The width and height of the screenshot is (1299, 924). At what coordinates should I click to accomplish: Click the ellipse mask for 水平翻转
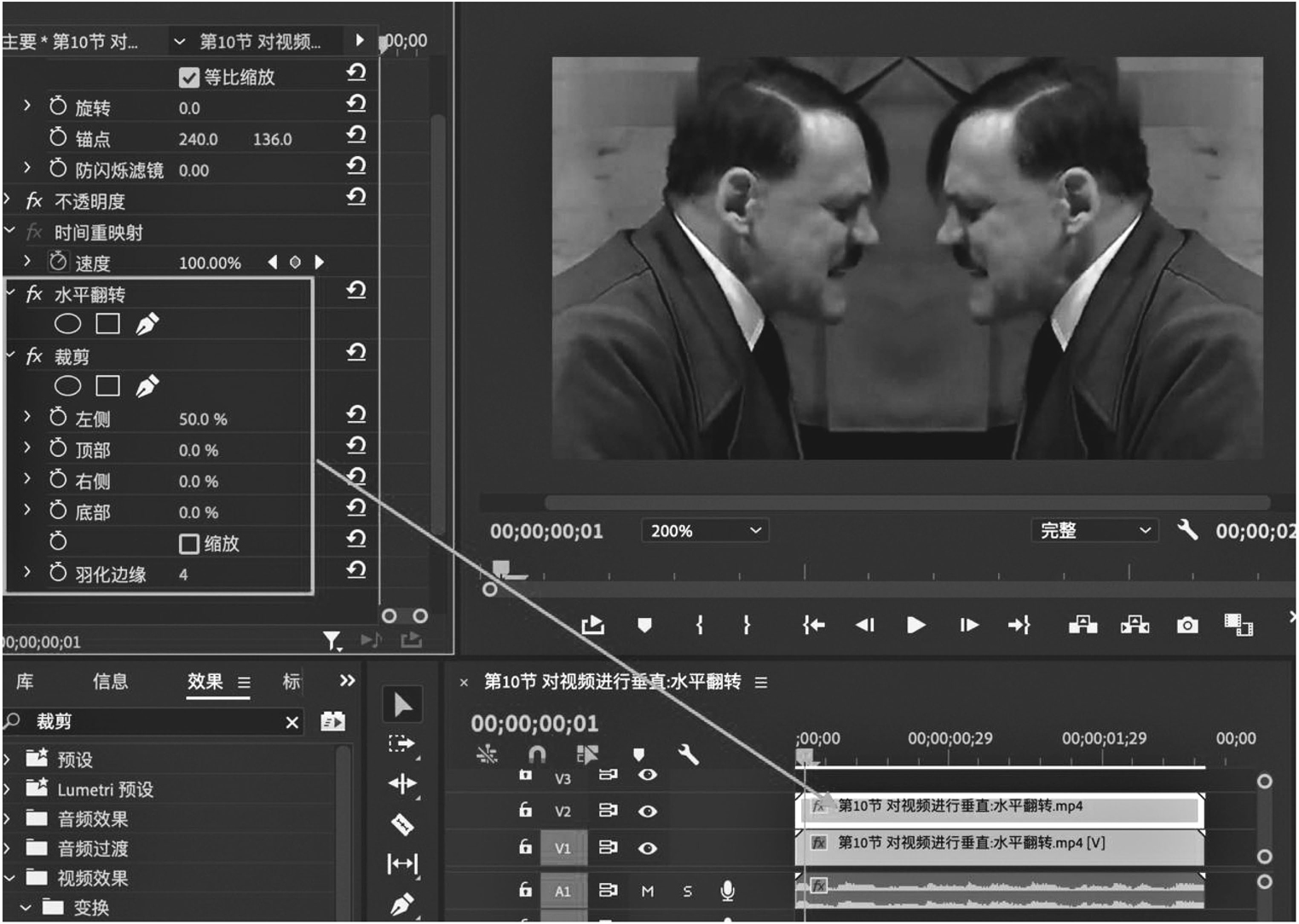[67, 324]
